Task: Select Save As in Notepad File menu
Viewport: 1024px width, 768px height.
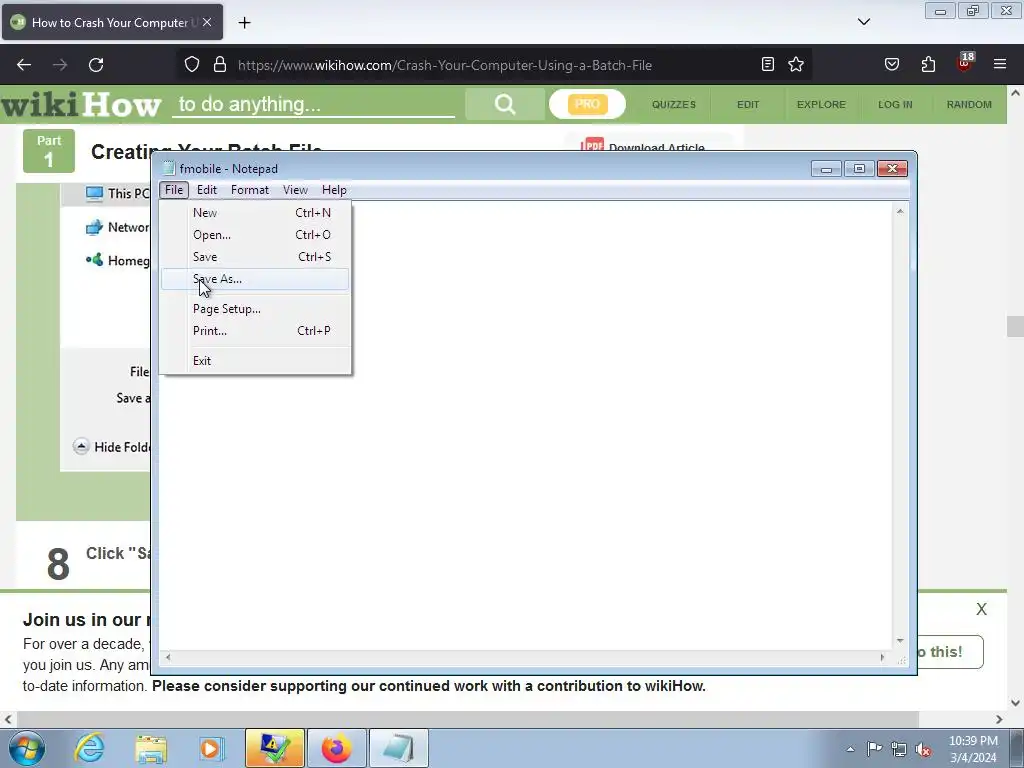Action: click(255, 279)
